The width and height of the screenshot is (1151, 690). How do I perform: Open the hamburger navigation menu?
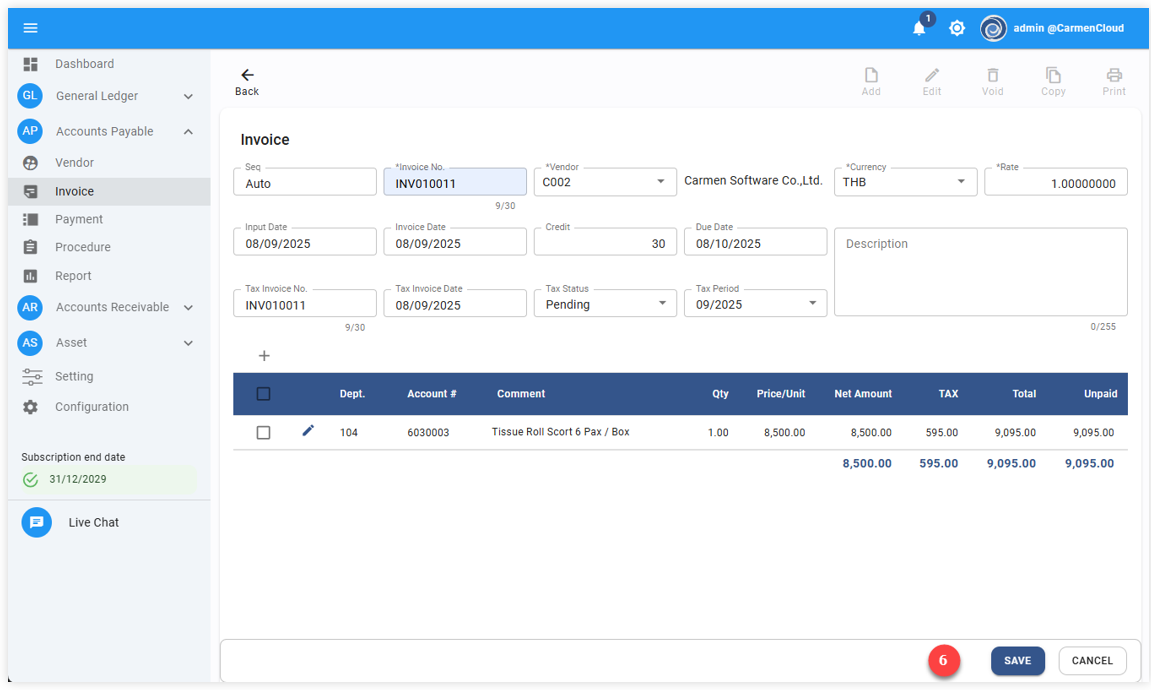pos(30,28)
